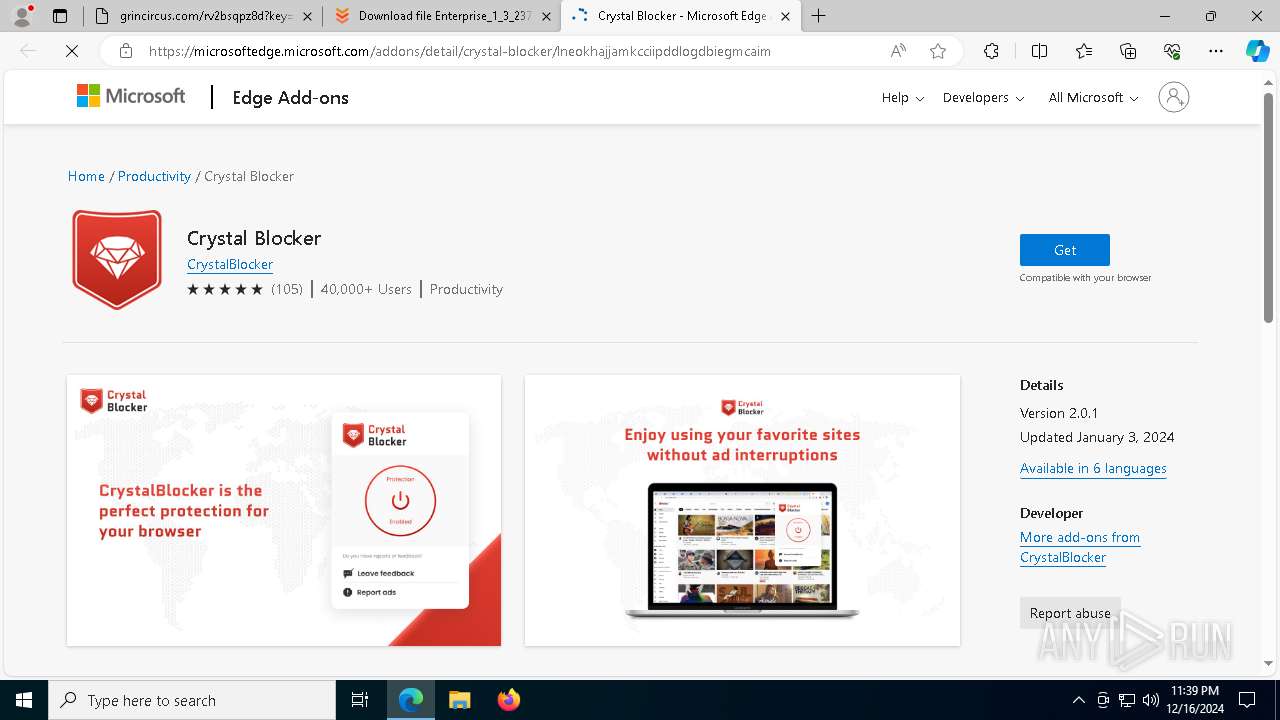Screen dimensions: 1280x720
Task: Open File Explorer from the taskbar
Action: tap(459, 700)
